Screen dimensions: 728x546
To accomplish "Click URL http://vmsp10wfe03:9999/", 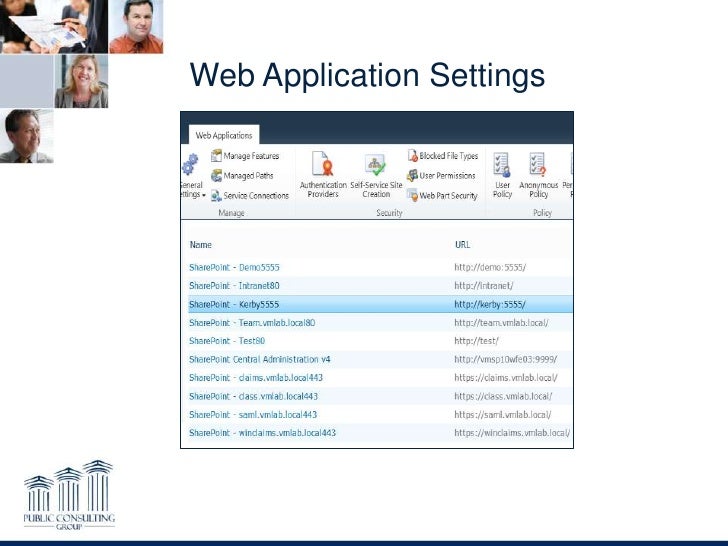I will [x=506, y=359].
